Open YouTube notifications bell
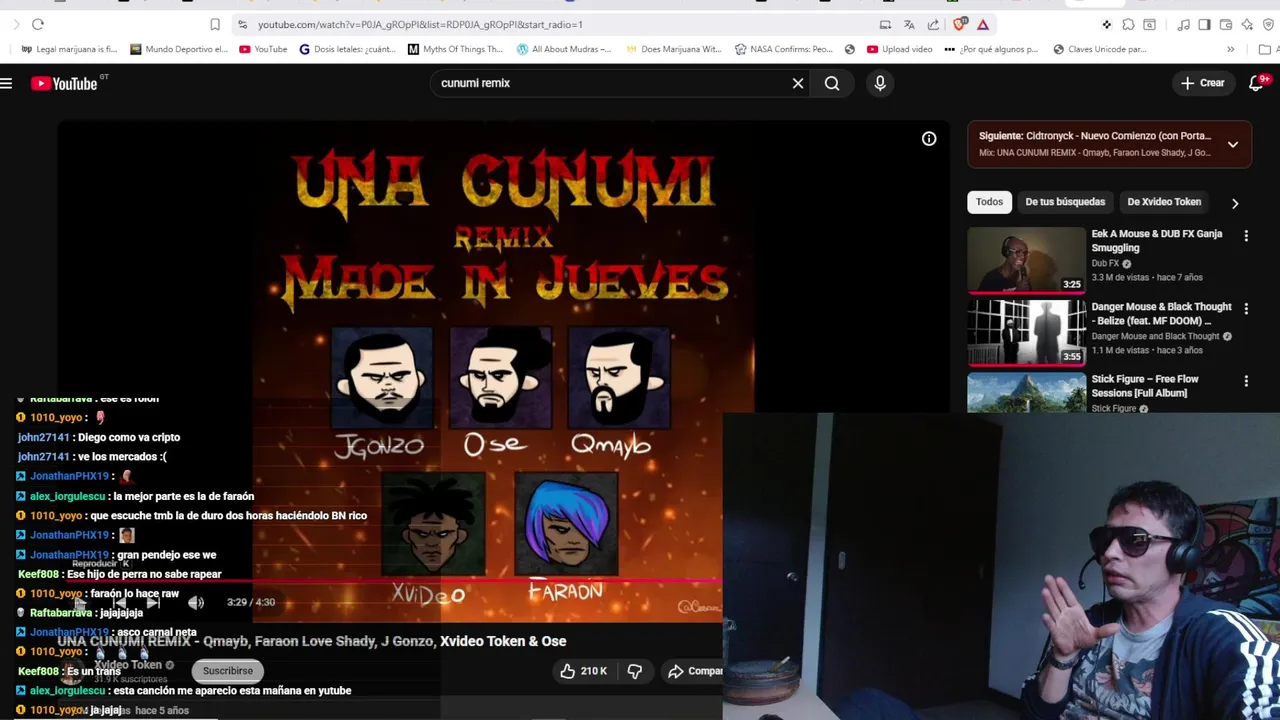Image resolution: width=1280 pixels, height=720 pixels. coord(1257,83)
